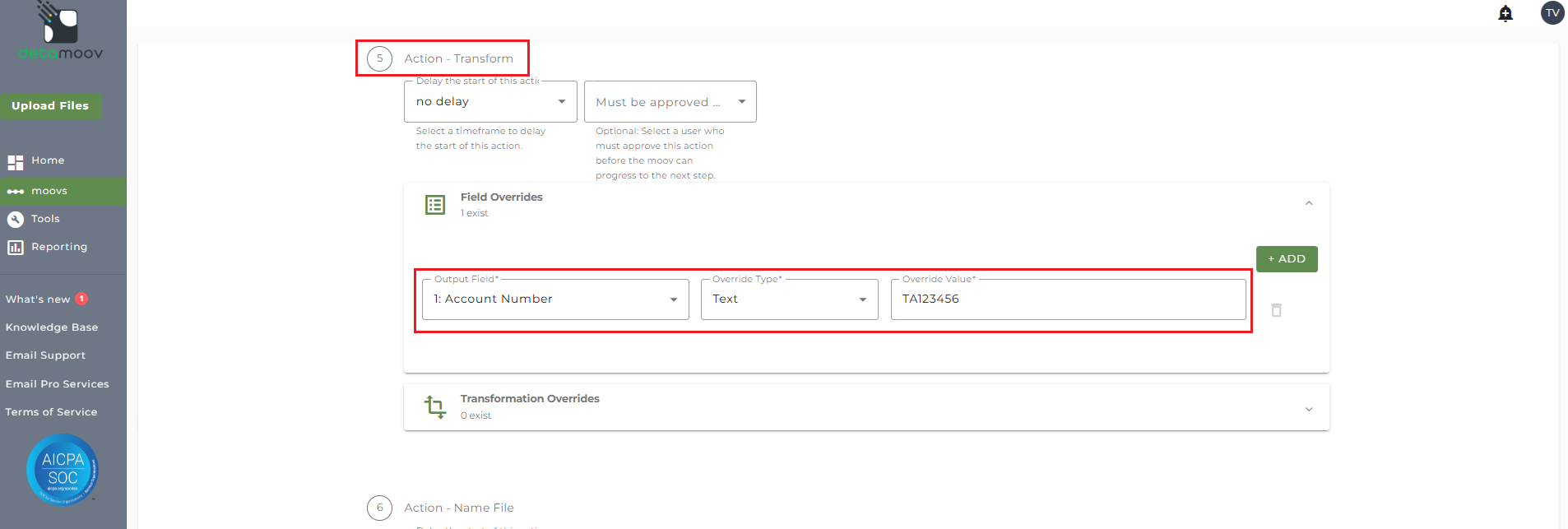Click the Field Overrides list icon
Screen dimensions: 1568x529
coord(435,205)
